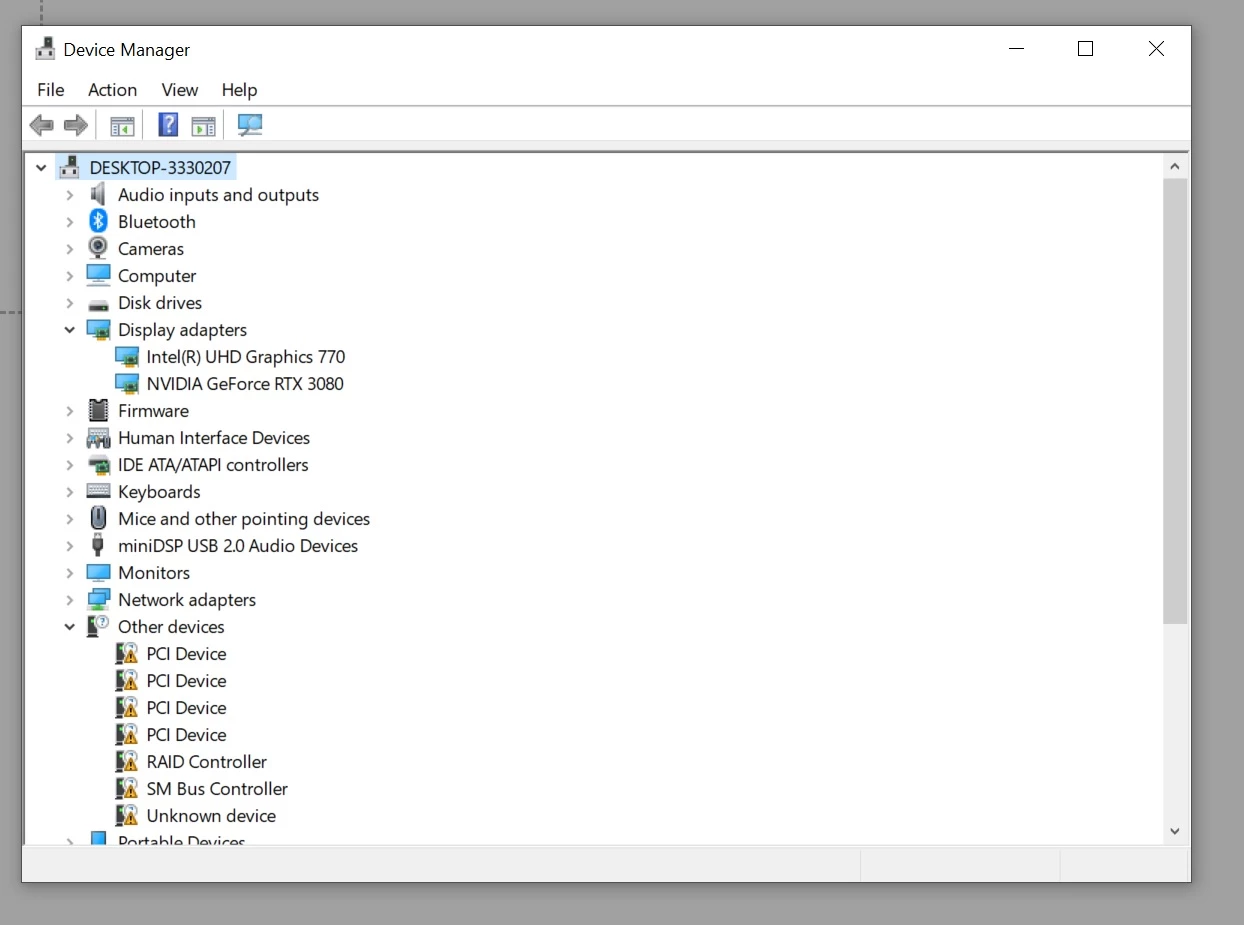
Task: Select the miniDSP USB 2.0 Audio Devices label
Action: tap(238, 545)
